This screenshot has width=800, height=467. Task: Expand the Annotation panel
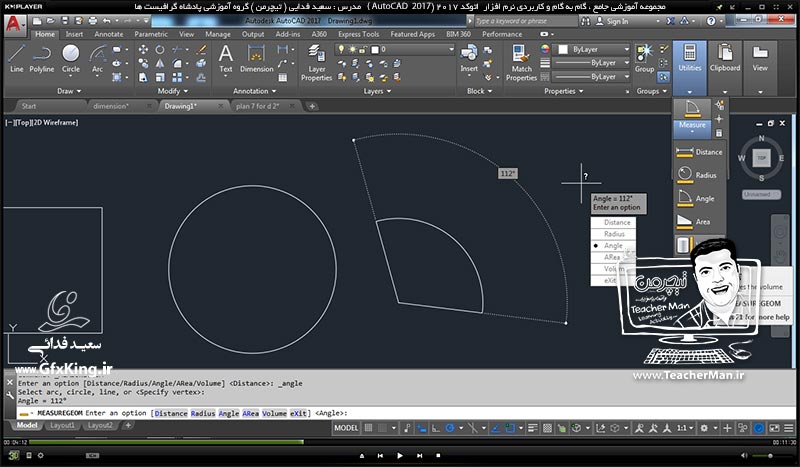point(254,91)
